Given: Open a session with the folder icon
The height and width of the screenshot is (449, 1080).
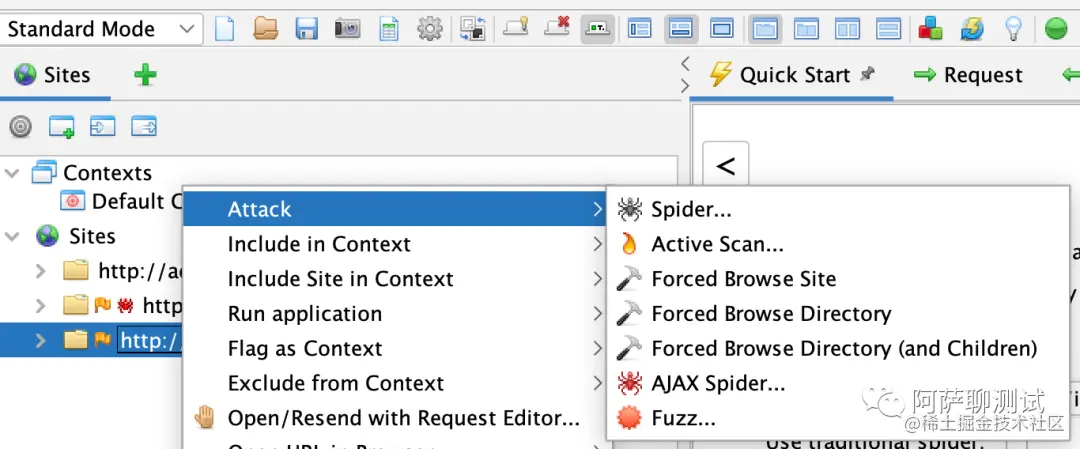Looking at the screenshot, I should (x=265, y=29).
